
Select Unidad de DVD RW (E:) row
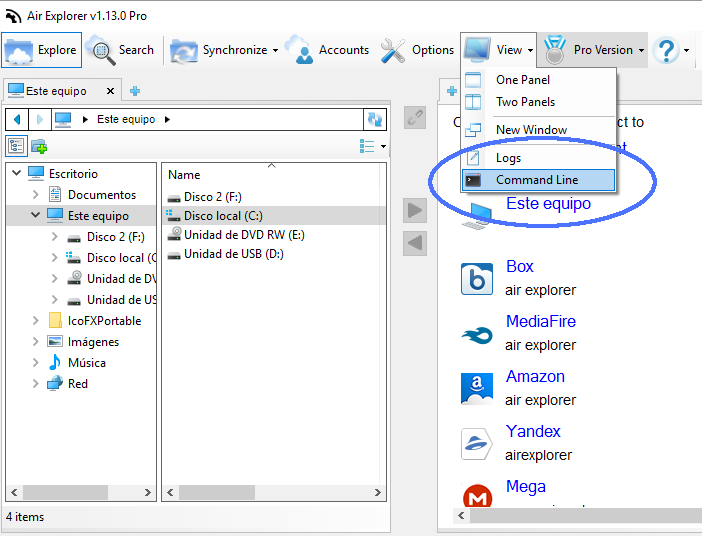[x=273, y=235]
